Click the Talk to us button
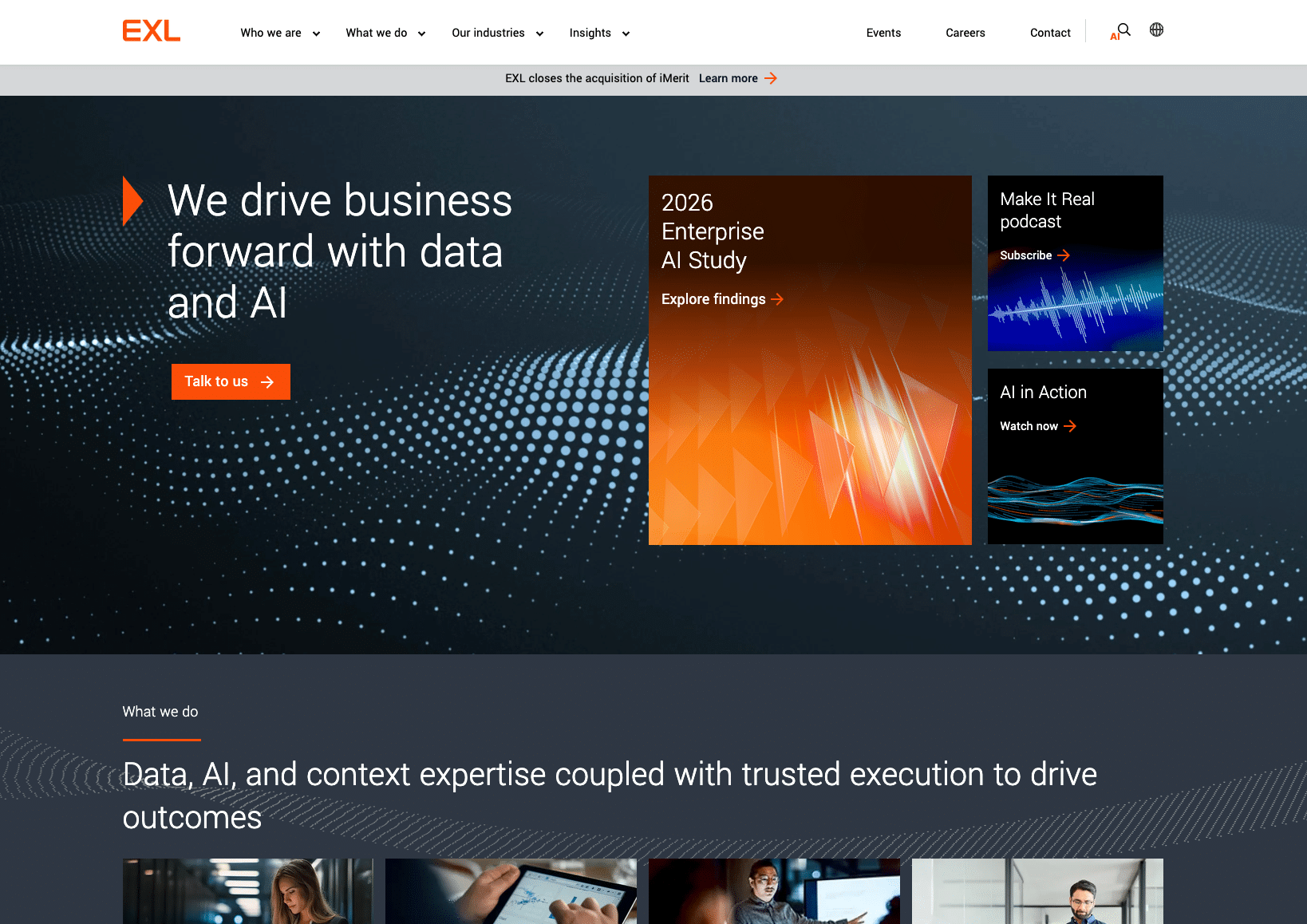This screenshot has width=1307, height=924. click(x=231, y=382)
